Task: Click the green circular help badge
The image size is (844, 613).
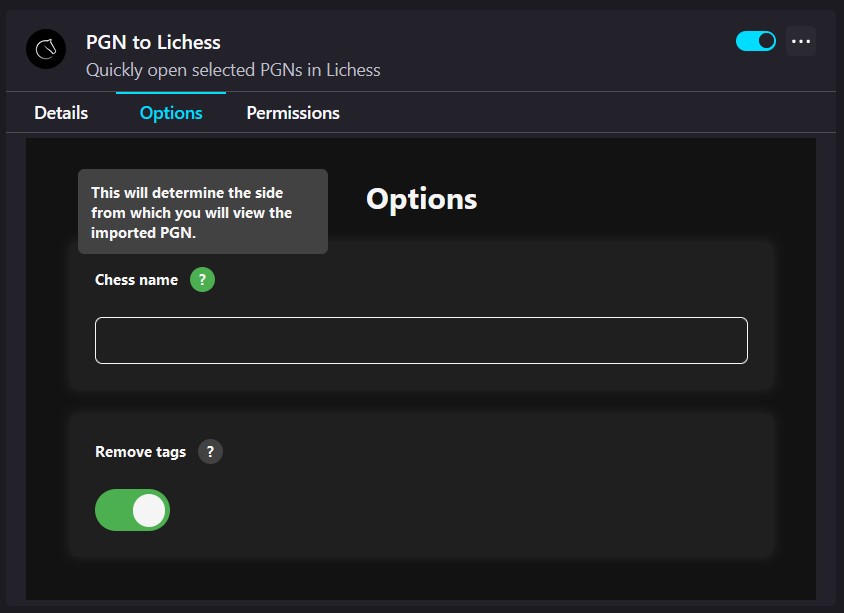Action: coord(202,280)
